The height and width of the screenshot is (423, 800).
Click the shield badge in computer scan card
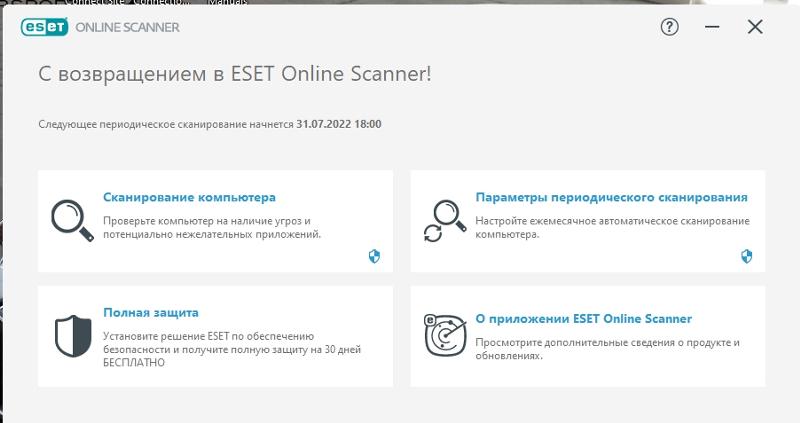[x=374, y=256]
